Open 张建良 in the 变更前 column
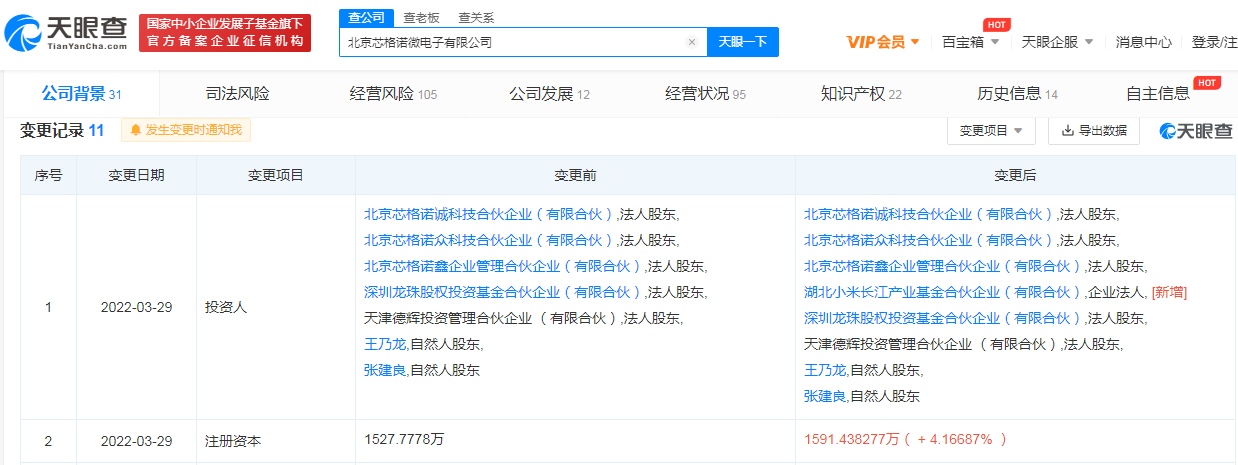The image size is (1238, 465). (x=386, y=370)
